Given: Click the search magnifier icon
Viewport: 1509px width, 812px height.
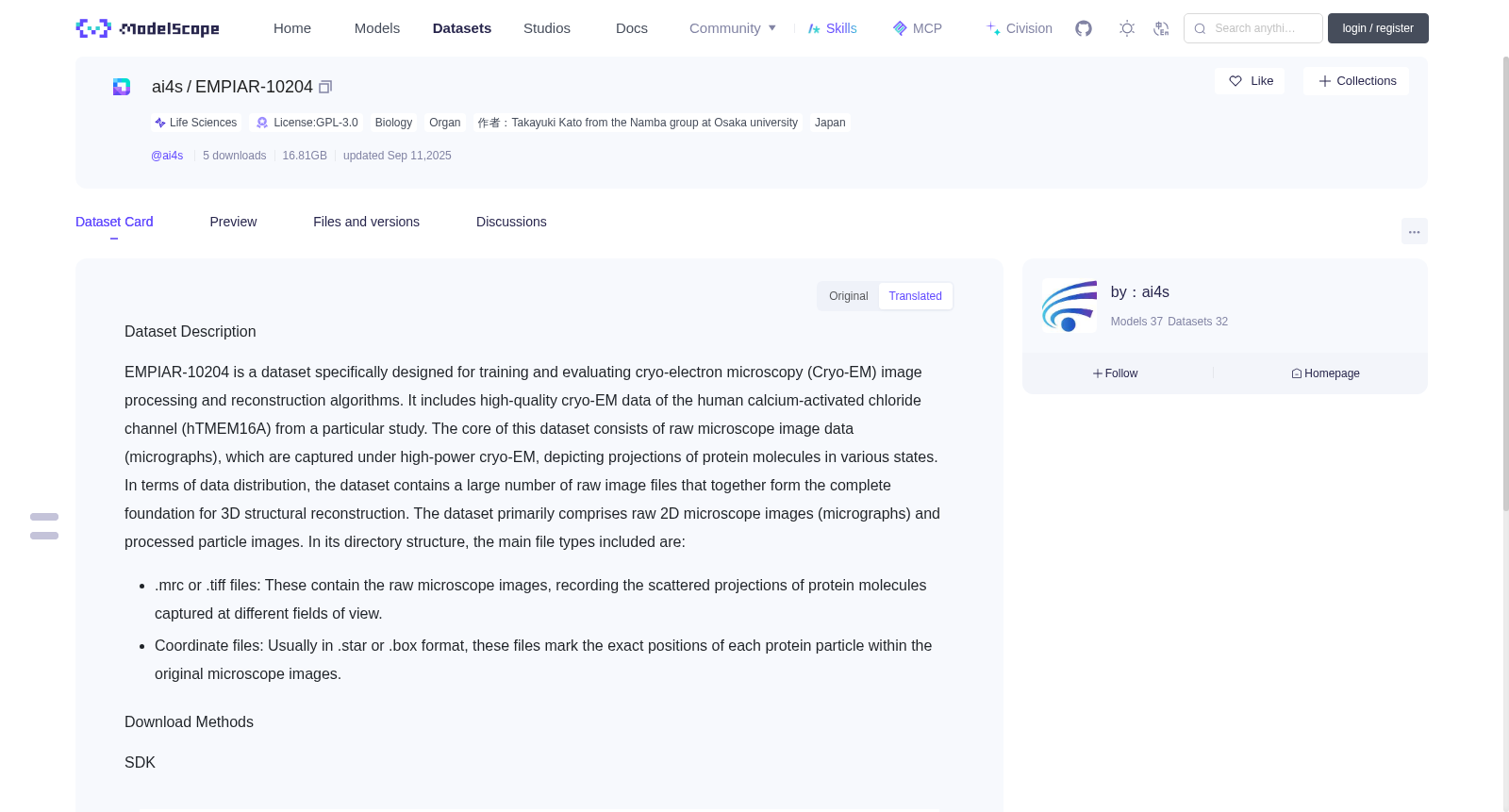Looking at the screenshot, I should pos(1200,28).
